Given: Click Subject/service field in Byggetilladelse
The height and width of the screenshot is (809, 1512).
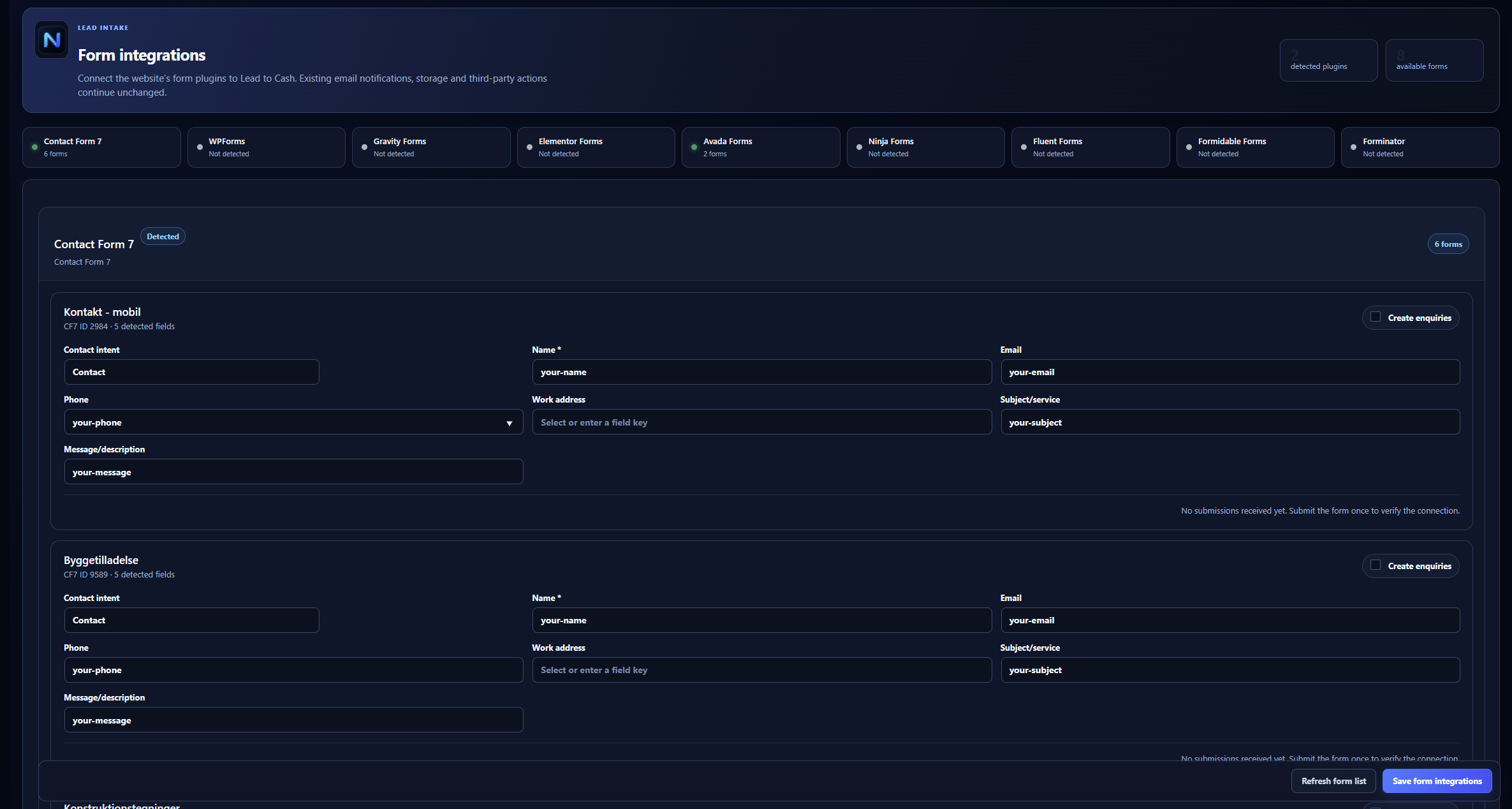Looking at the screenshot, I should 1230,670.
